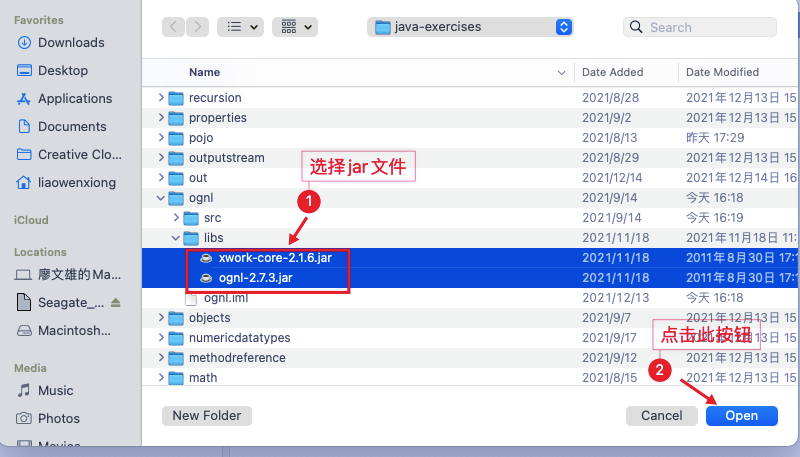This screenshot has height=457, width=800.
Task: Select the recursion folder icon
Action: click(x=176, y=98)
